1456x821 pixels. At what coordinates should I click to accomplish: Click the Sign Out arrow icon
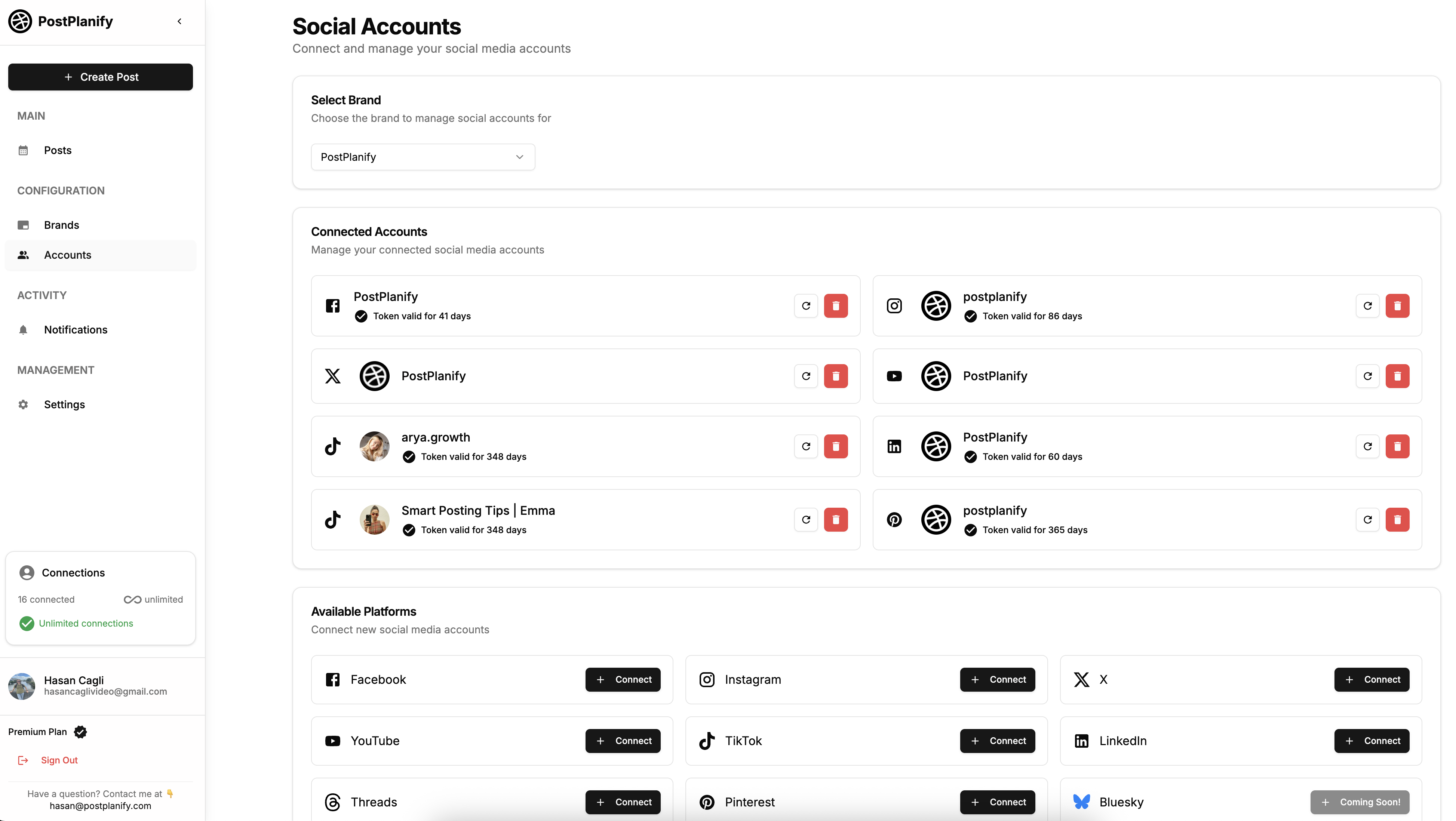click(23, 760)
